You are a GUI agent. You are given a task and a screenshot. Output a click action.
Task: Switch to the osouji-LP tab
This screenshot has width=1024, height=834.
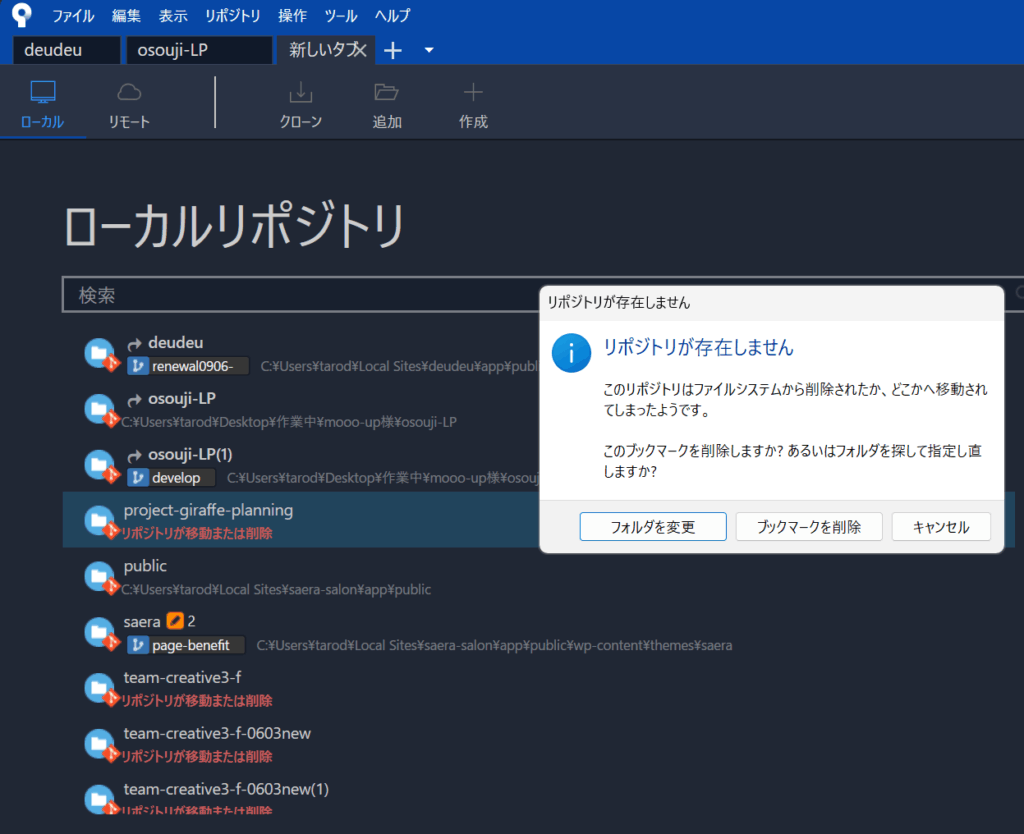tap(198, 50)
